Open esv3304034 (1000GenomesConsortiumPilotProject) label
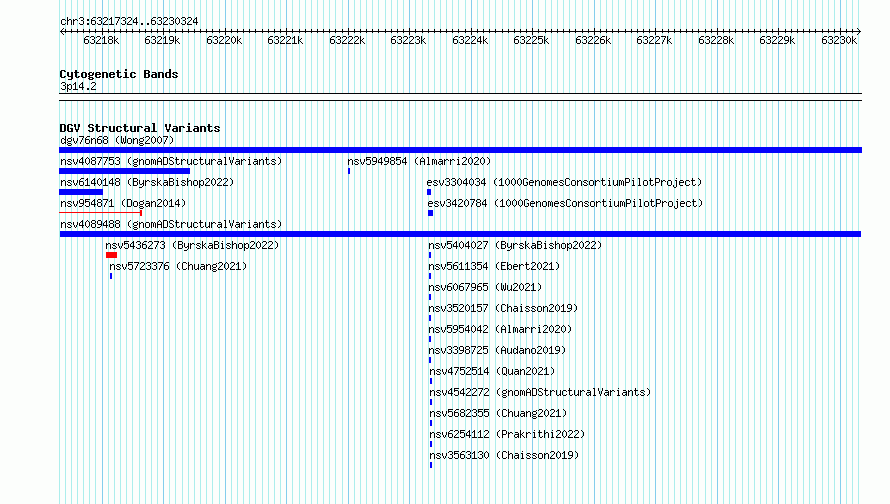This screenshot has width=890, height=504. (x=564, y=182)
